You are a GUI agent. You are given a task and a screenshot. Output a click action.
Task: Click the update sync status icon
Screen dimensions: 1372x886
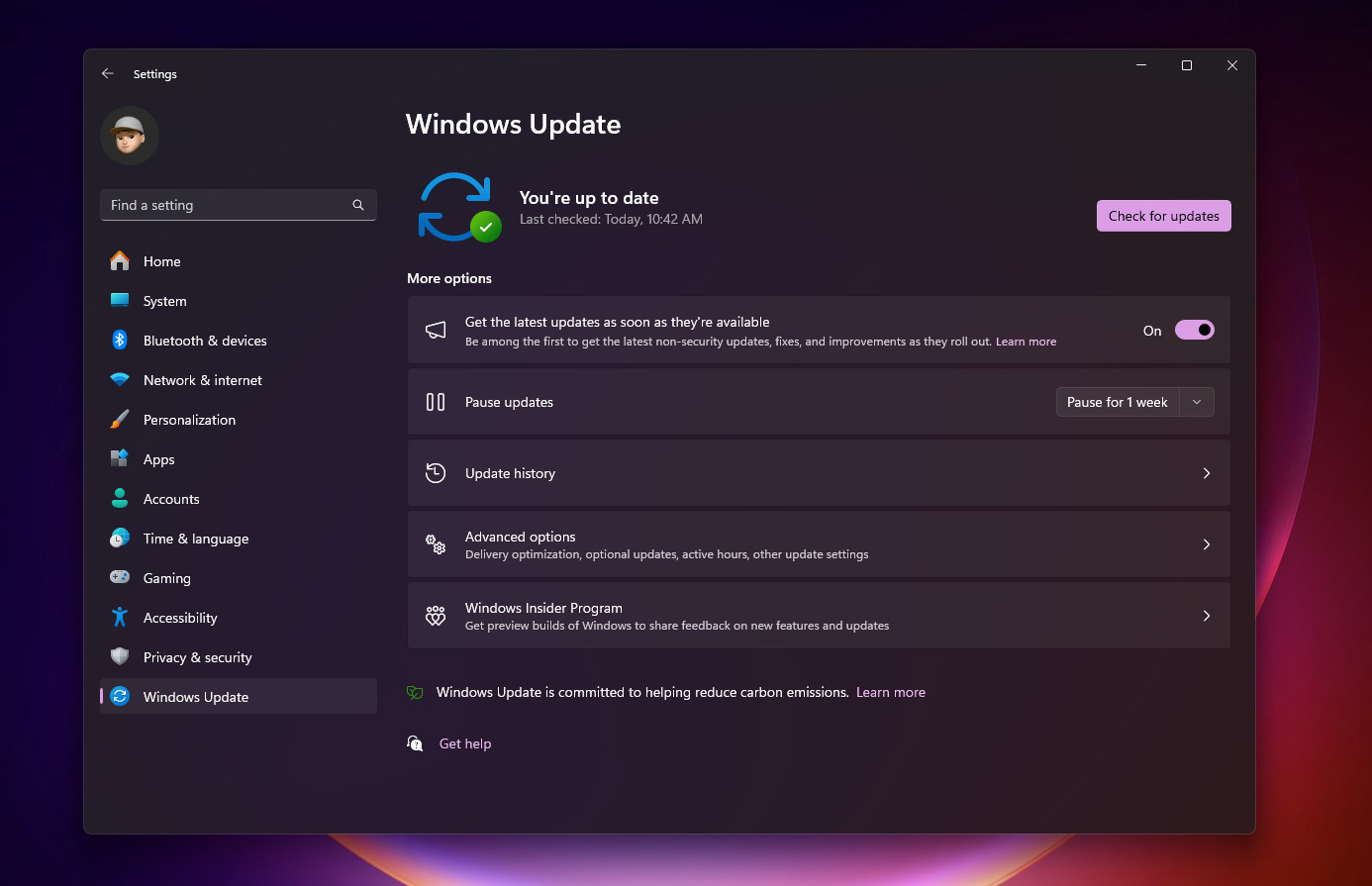pyautogui.click(x=458, y=207)
